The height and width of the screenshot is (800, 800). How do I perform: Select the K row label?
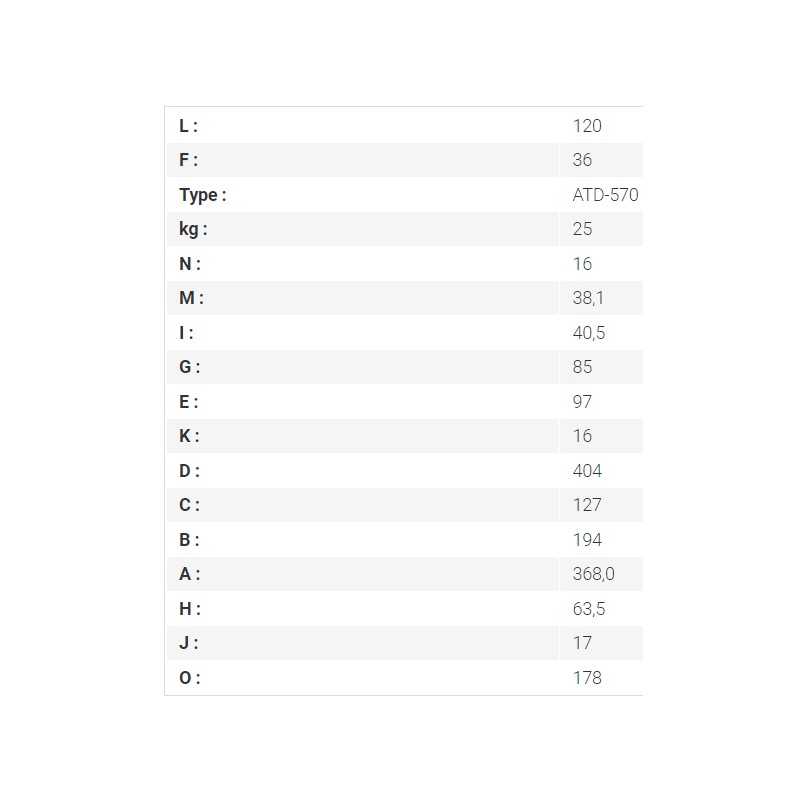(189, 436)
